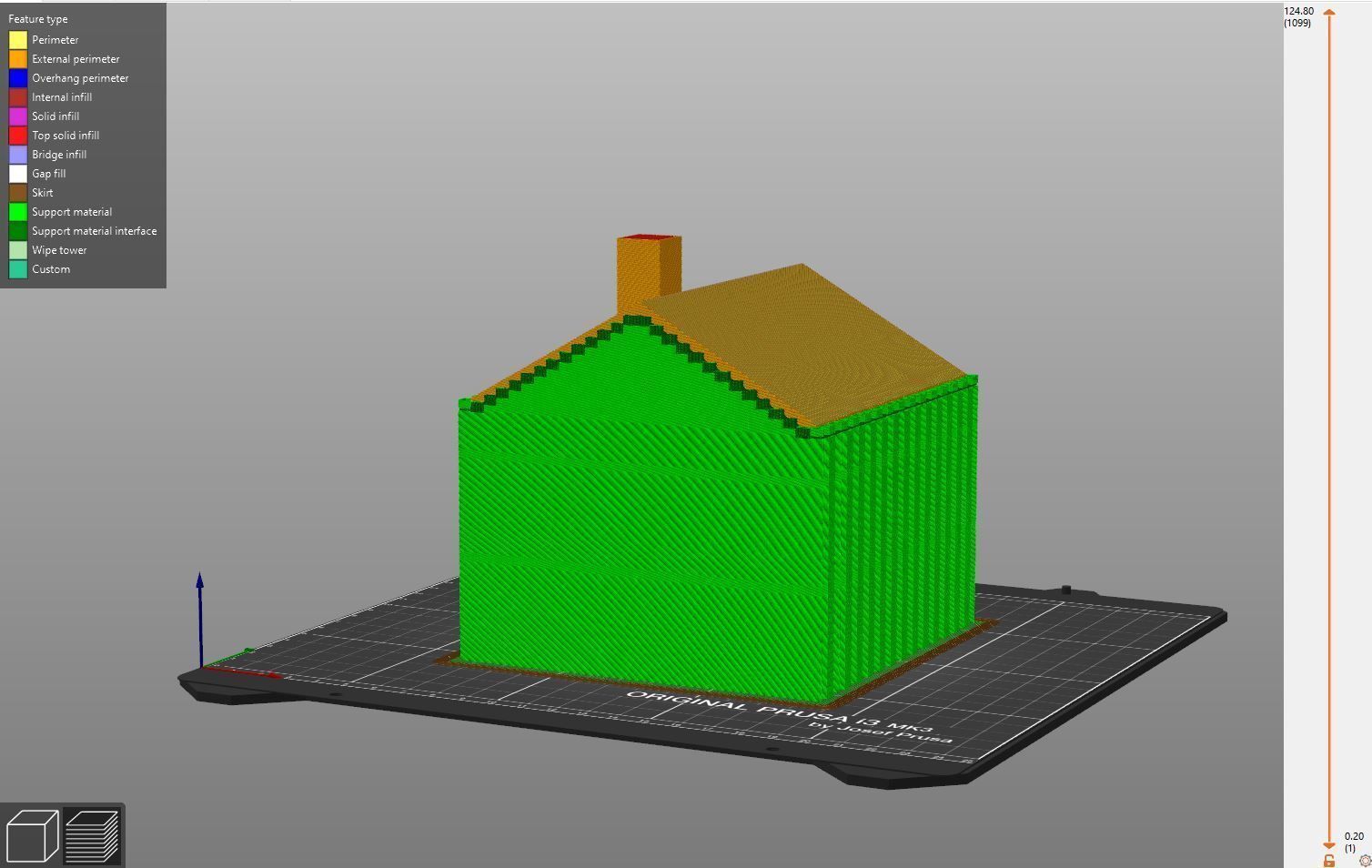Click the yellow Perimeter color swatch
Viewport: 1372px width, 868px height.
pyautogui.click(x=18, y=40)
